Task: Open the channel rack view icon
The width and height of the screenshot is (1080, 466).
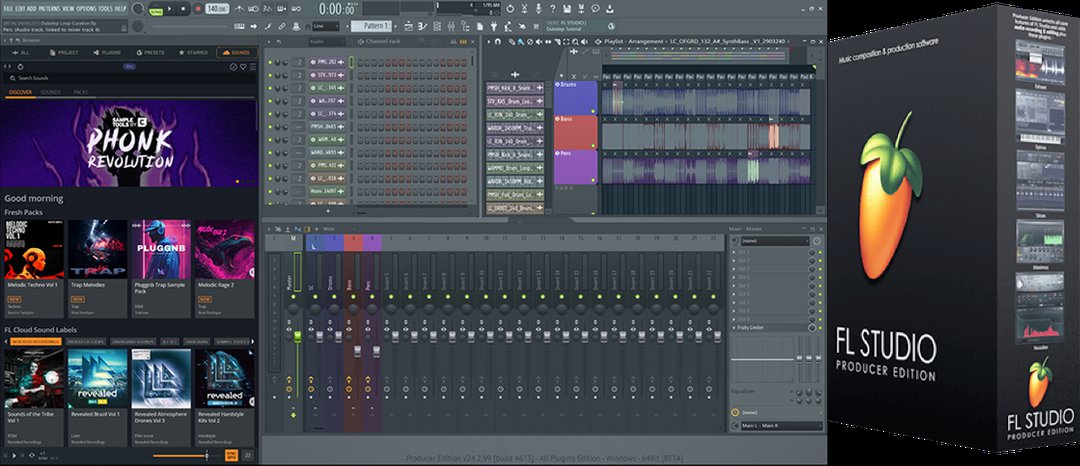Action: 437,26
